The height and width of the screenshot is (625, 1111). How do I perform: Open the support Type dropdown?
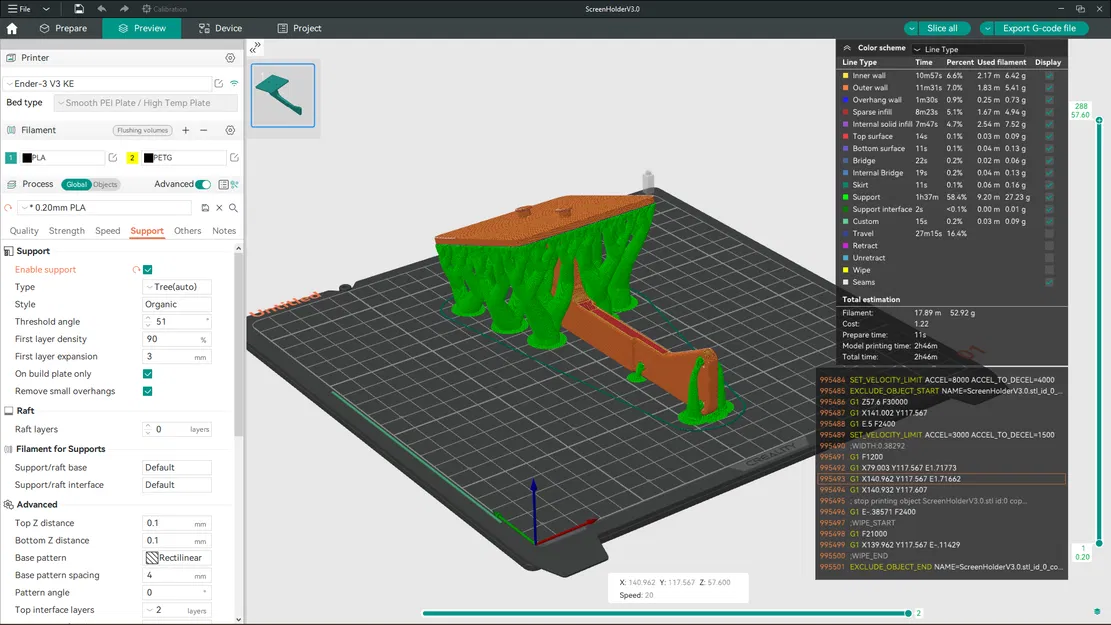(177, 287)
